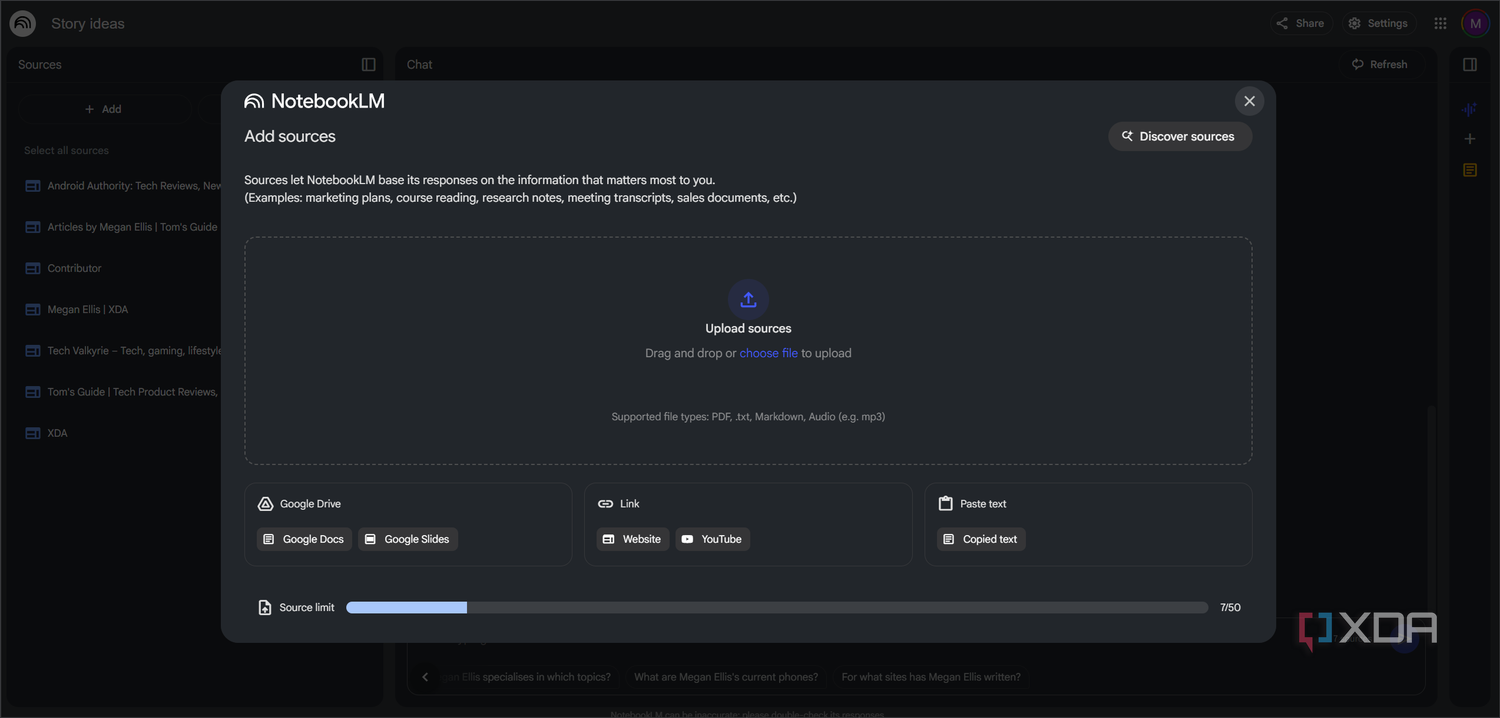The height and width of the screenshot is (718, 1500).
Task: Add a Google Slides source
Action: pyautogui.click(x=408, y=539)
